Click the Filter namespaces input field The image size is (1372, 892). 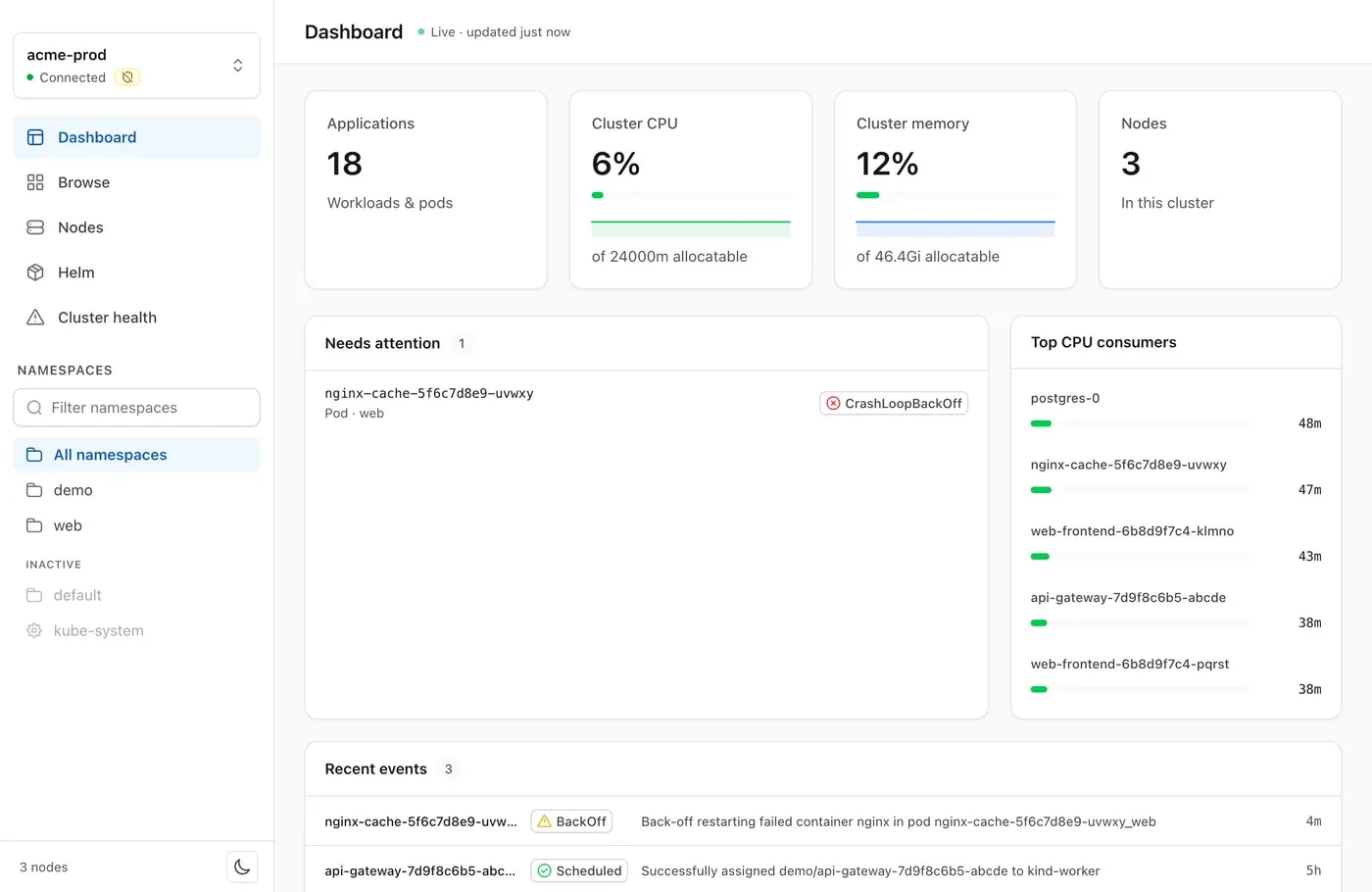click(136, 408)
